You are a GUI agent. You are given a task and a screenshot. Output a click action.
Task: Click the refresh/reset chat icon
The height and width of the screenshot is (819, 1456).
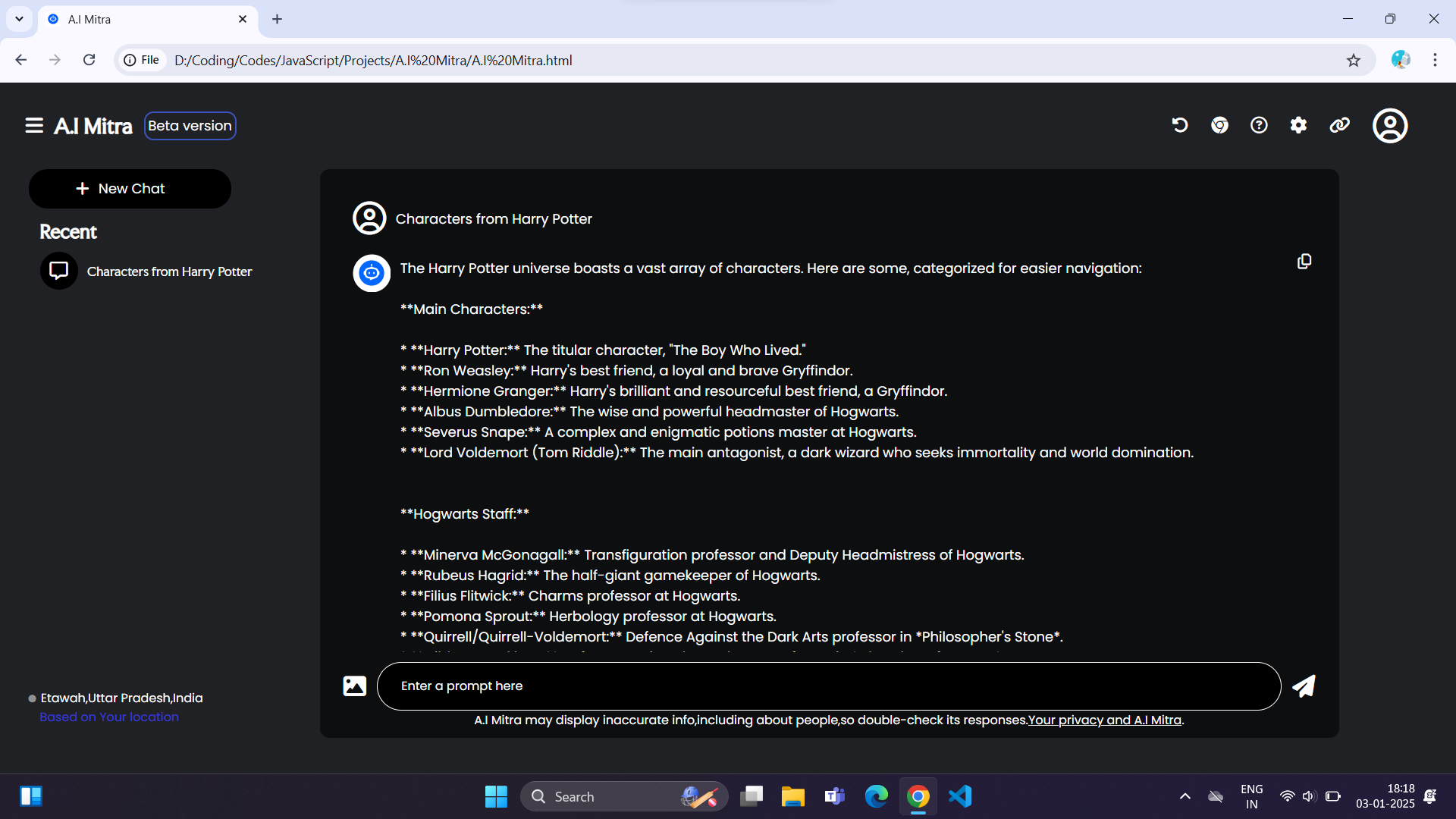click(x=1179, y=125)
